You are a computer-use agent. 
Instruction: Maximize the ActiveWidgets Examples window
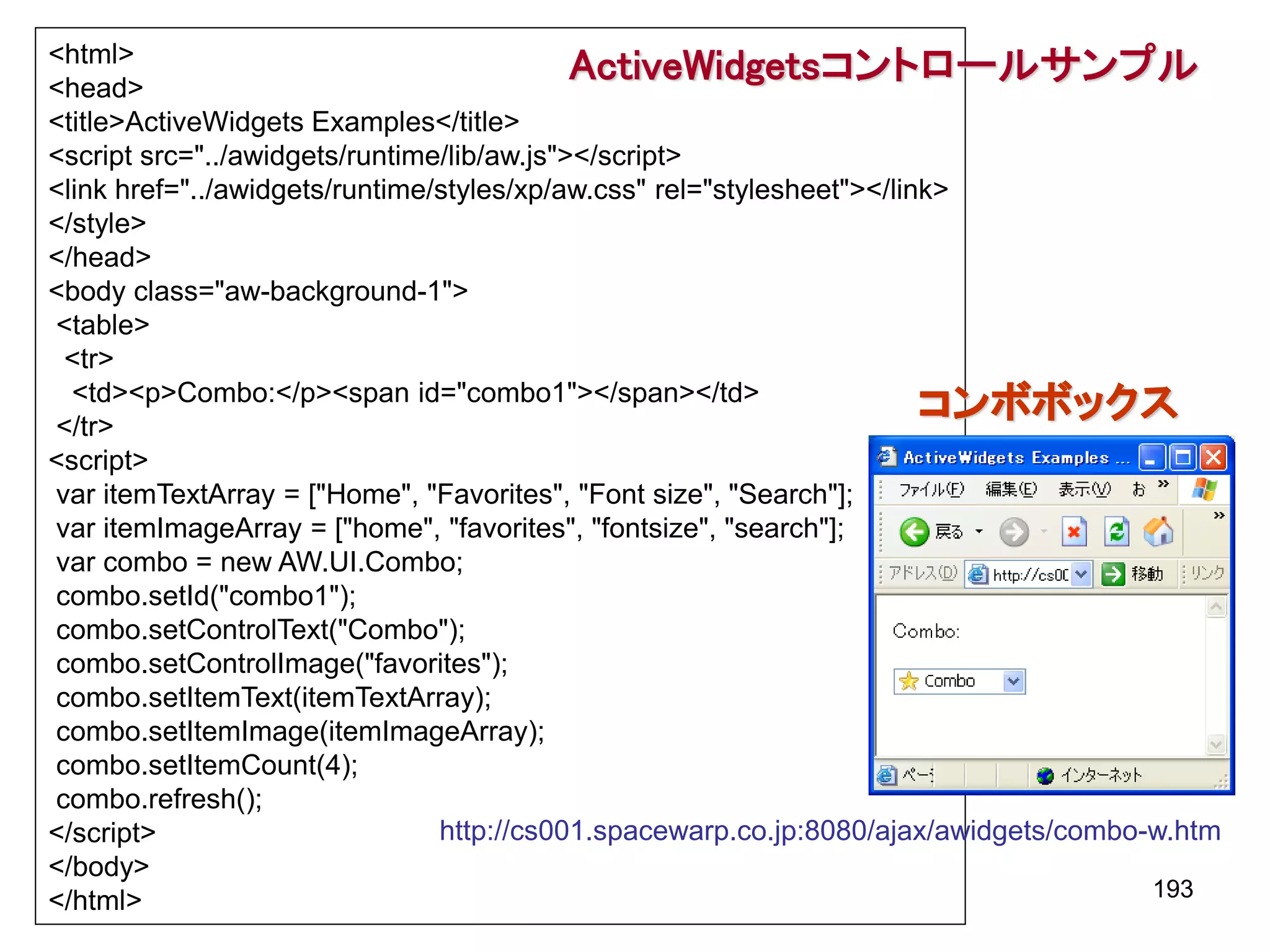(1183, 458)
